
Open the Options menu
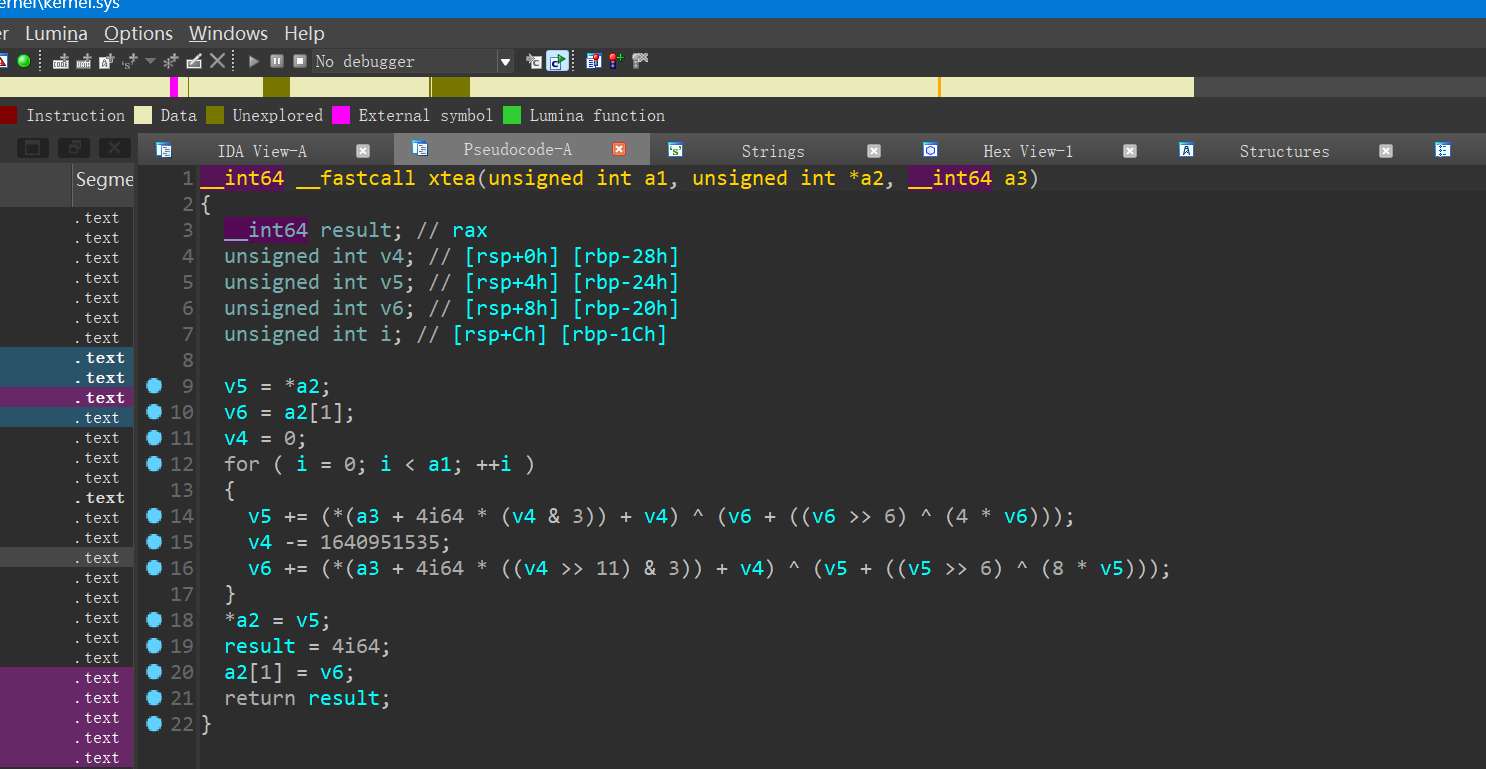[x=138, y=33]
